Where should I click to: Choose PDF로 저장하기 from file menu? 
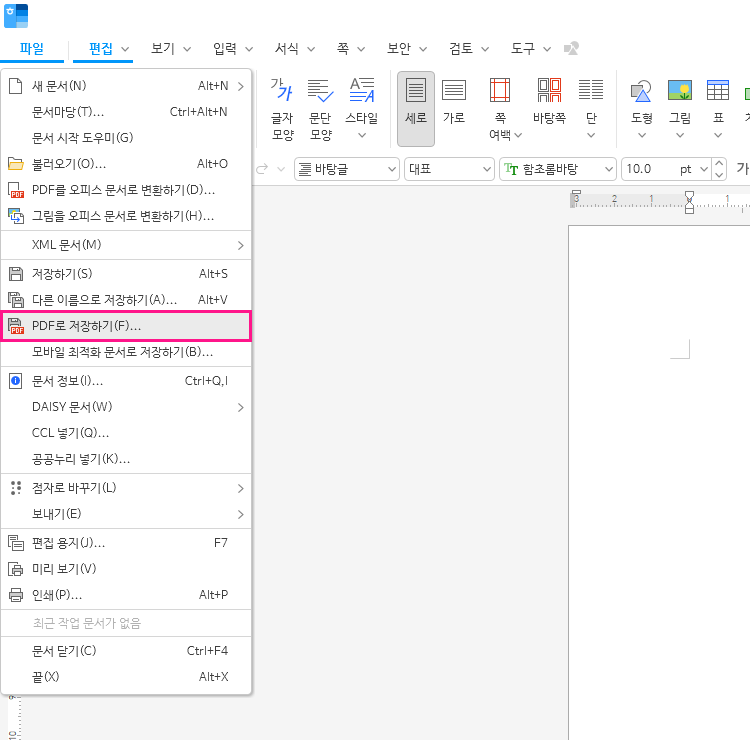[x=126, y=326]
